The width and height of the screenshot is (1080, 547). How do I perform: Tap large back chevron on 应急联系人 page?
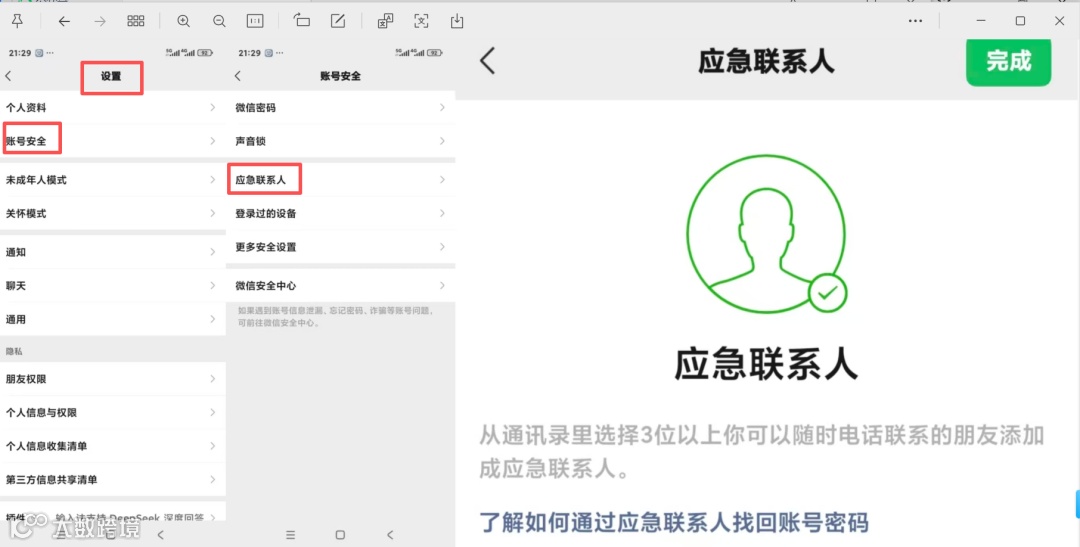[488, 61]
